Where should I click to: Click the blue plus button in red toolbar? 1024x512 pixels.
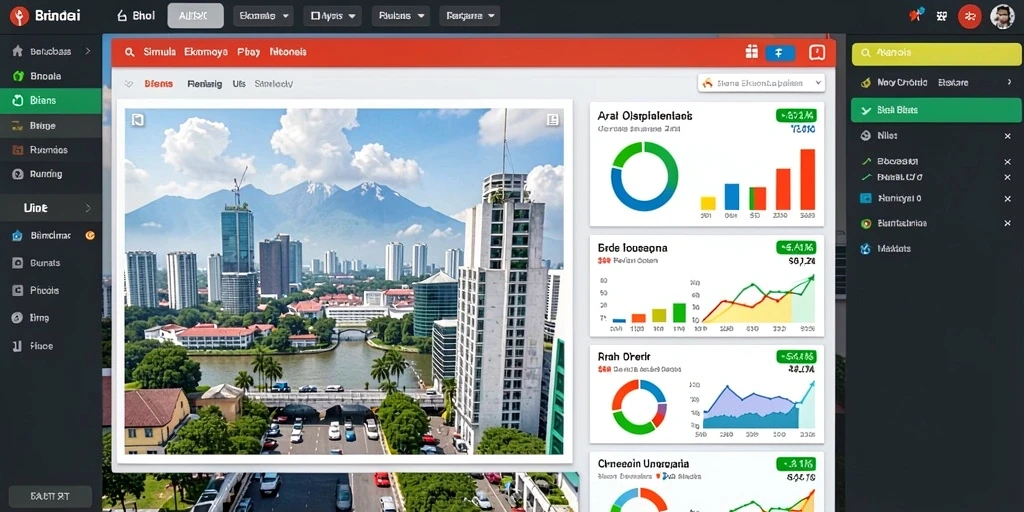(780, 53)
